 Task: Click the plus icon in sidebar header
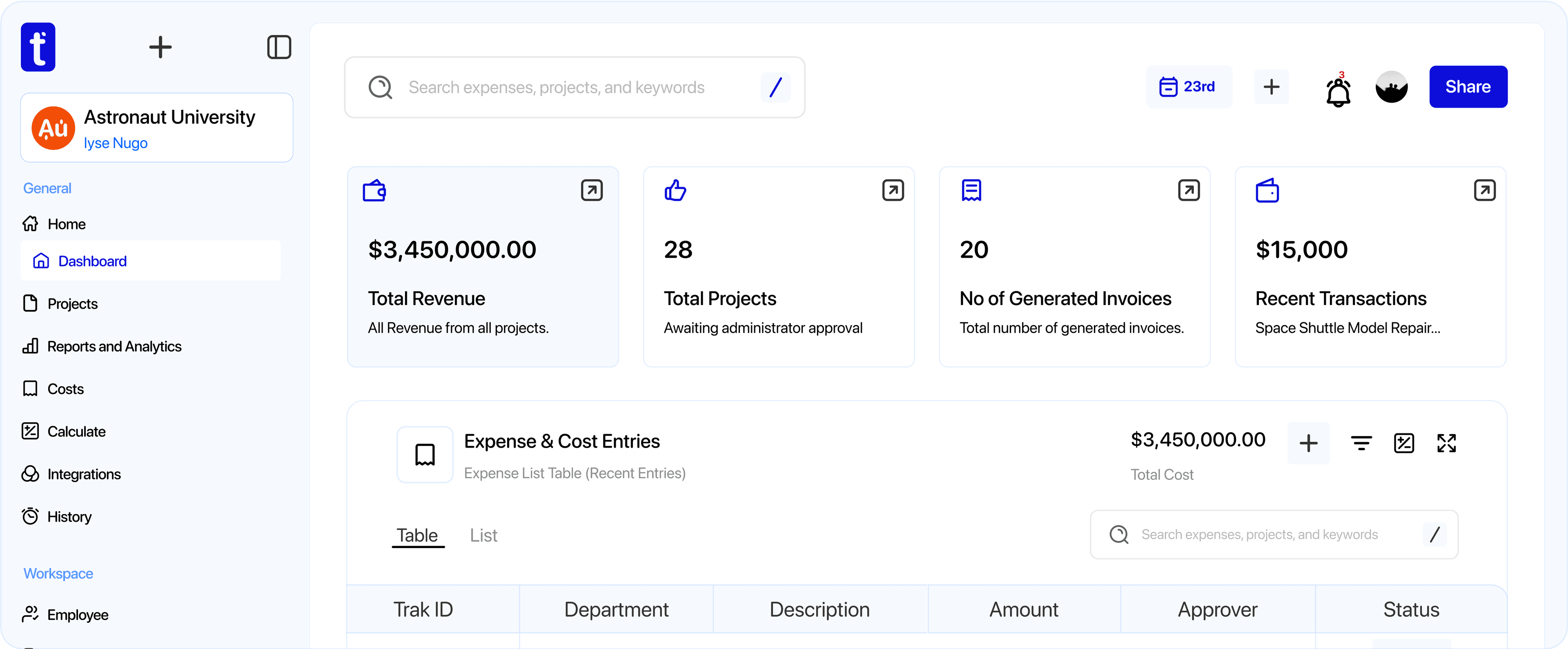pos(160,47)
